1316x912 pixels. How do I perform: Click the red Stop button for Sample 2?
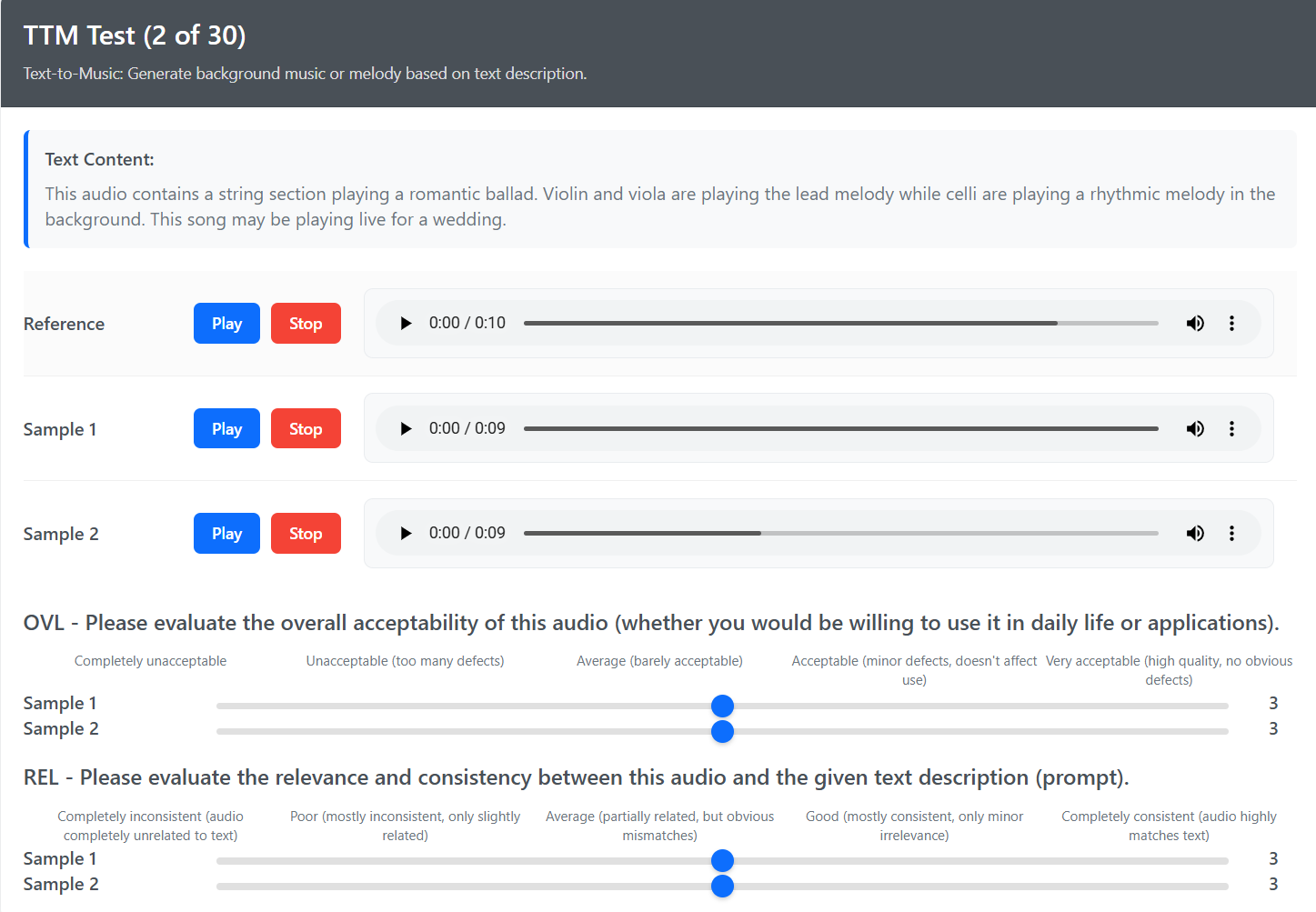click(x=306, y=533)
